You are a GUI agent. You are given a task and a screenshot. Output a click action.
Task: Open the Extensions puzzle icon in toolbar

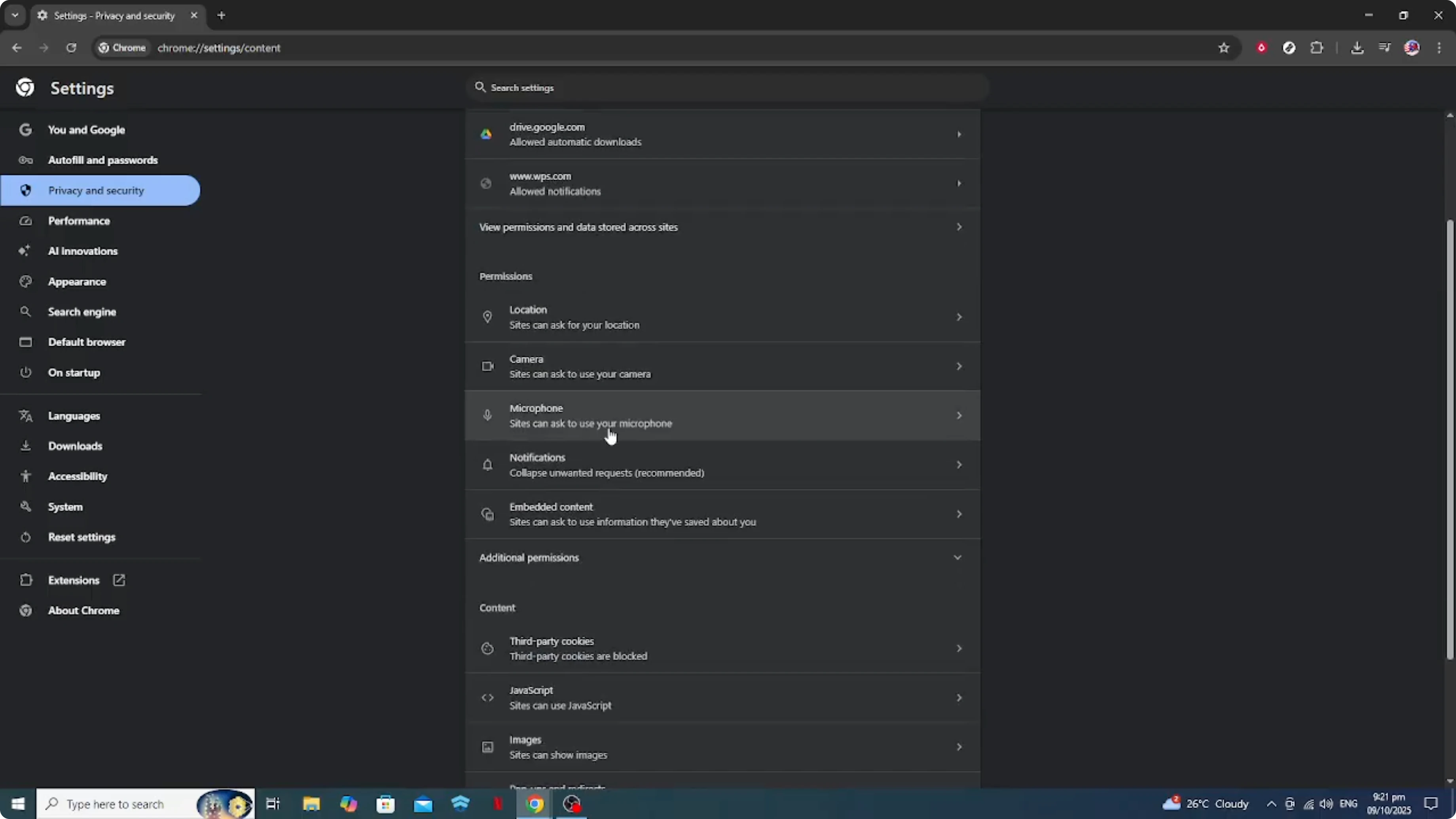1317,48
